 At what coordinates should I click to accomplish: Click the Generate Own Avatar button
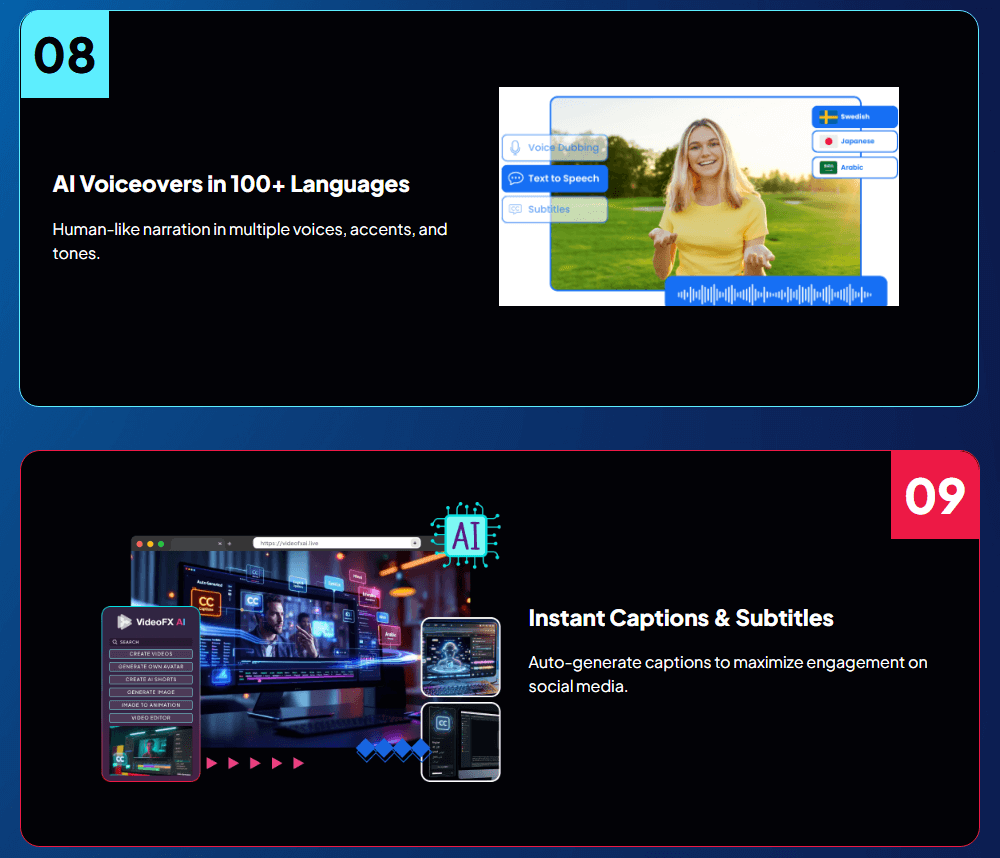pos(151,667)
